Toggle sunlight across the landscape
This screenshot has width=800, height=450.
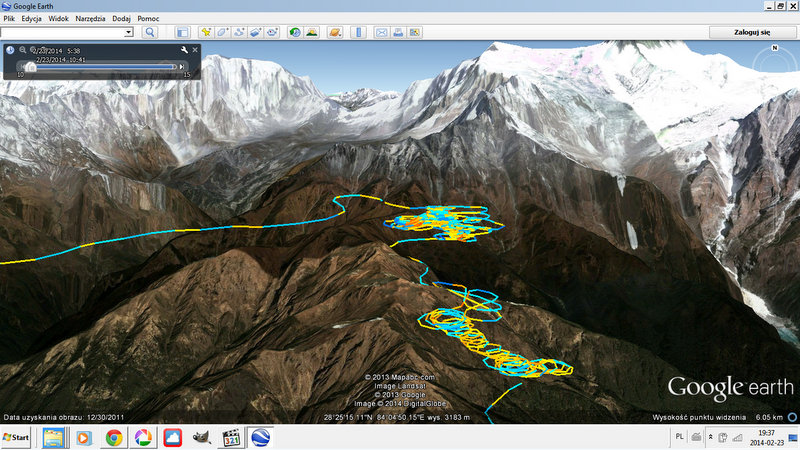click(x=312, y=32)
